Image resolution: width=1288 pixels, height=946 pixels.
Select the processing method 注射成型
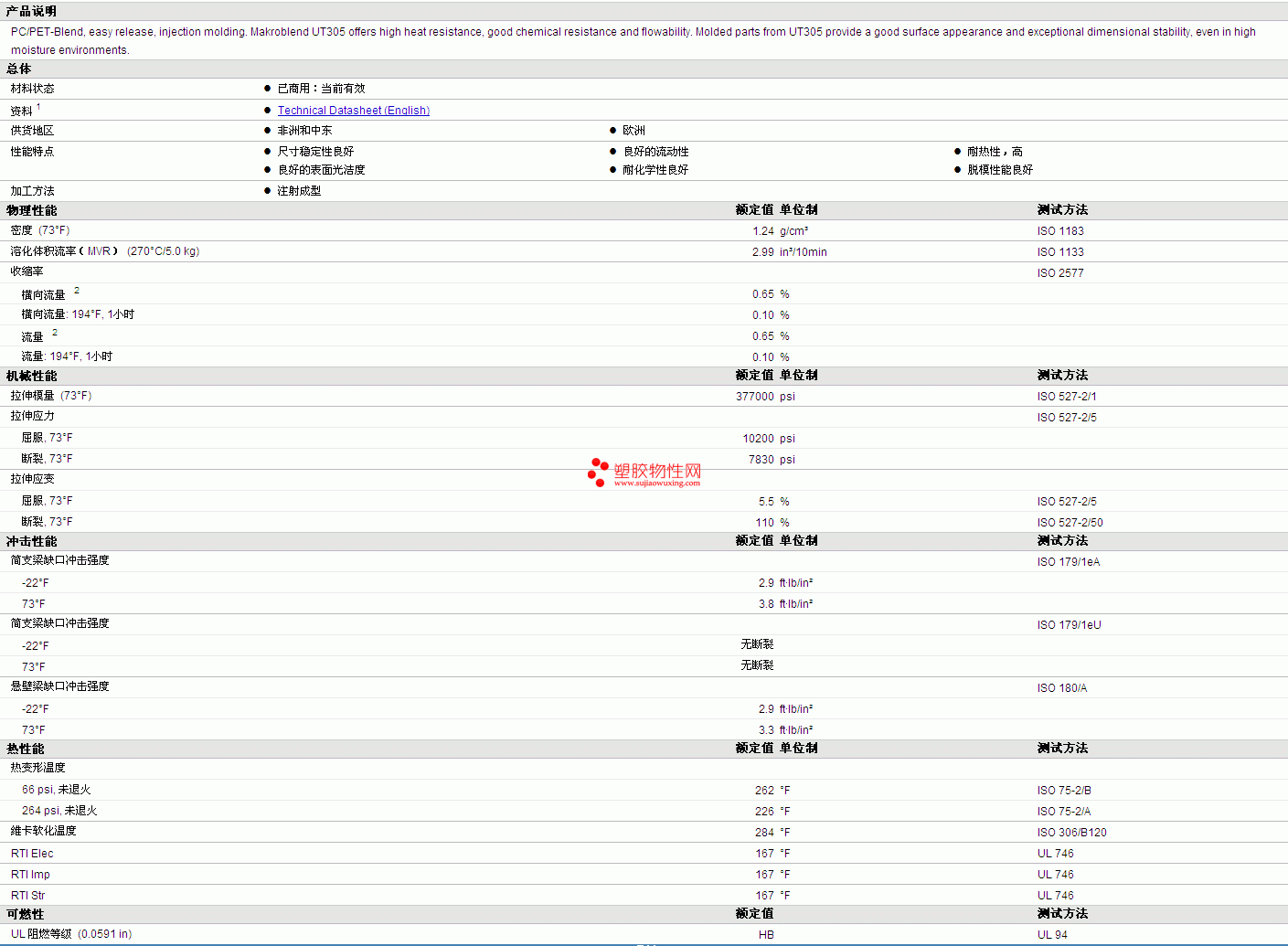click(x=299, y=191)
